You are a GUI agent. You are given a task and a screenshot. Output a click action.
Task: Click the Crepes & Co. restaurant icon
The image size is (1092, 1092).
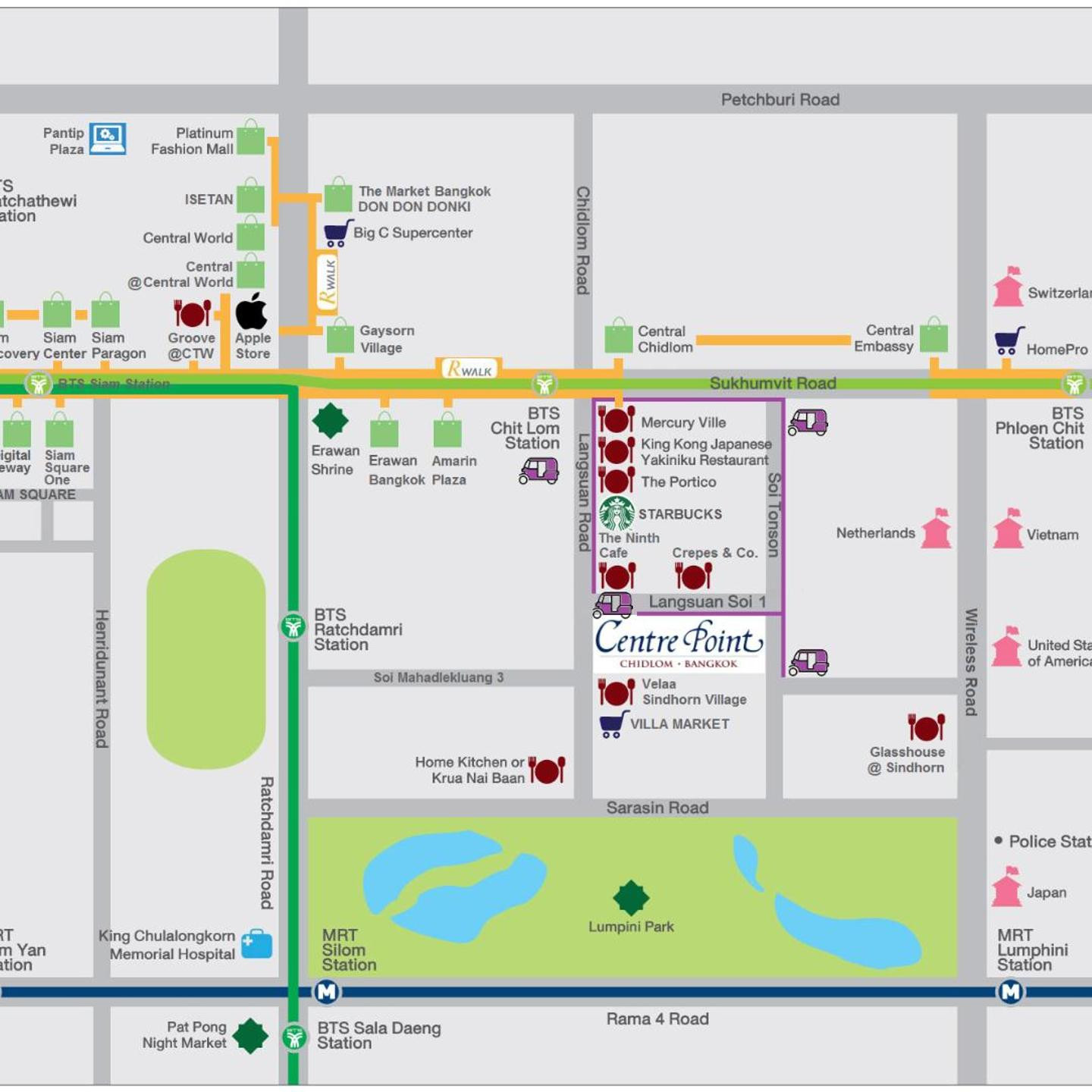pyautogui.click(x=693, y=576)
